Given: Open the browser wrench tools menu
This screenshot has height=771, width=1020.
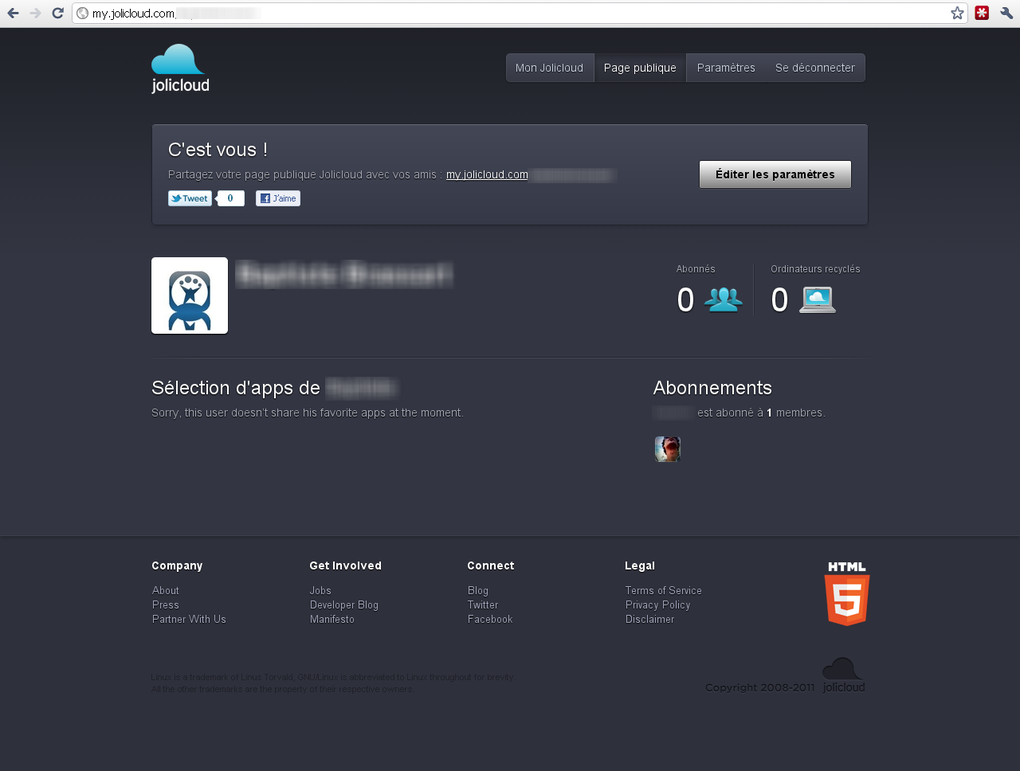Looking at the screenshot, I should pyautogui.click(x=1006, y=13).
